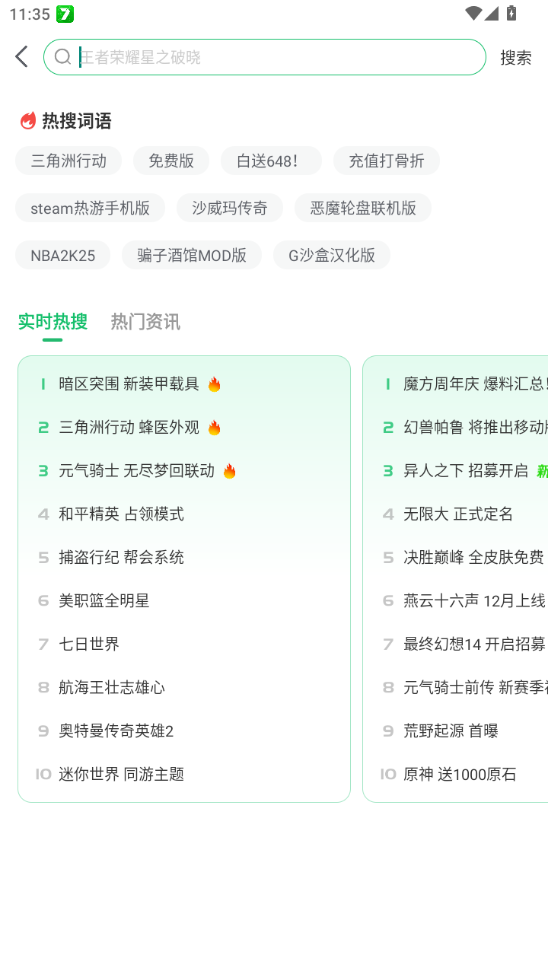Tap the battery icon in status bar
The height and width of the screenshot is (974, 548).
[511, 13]
